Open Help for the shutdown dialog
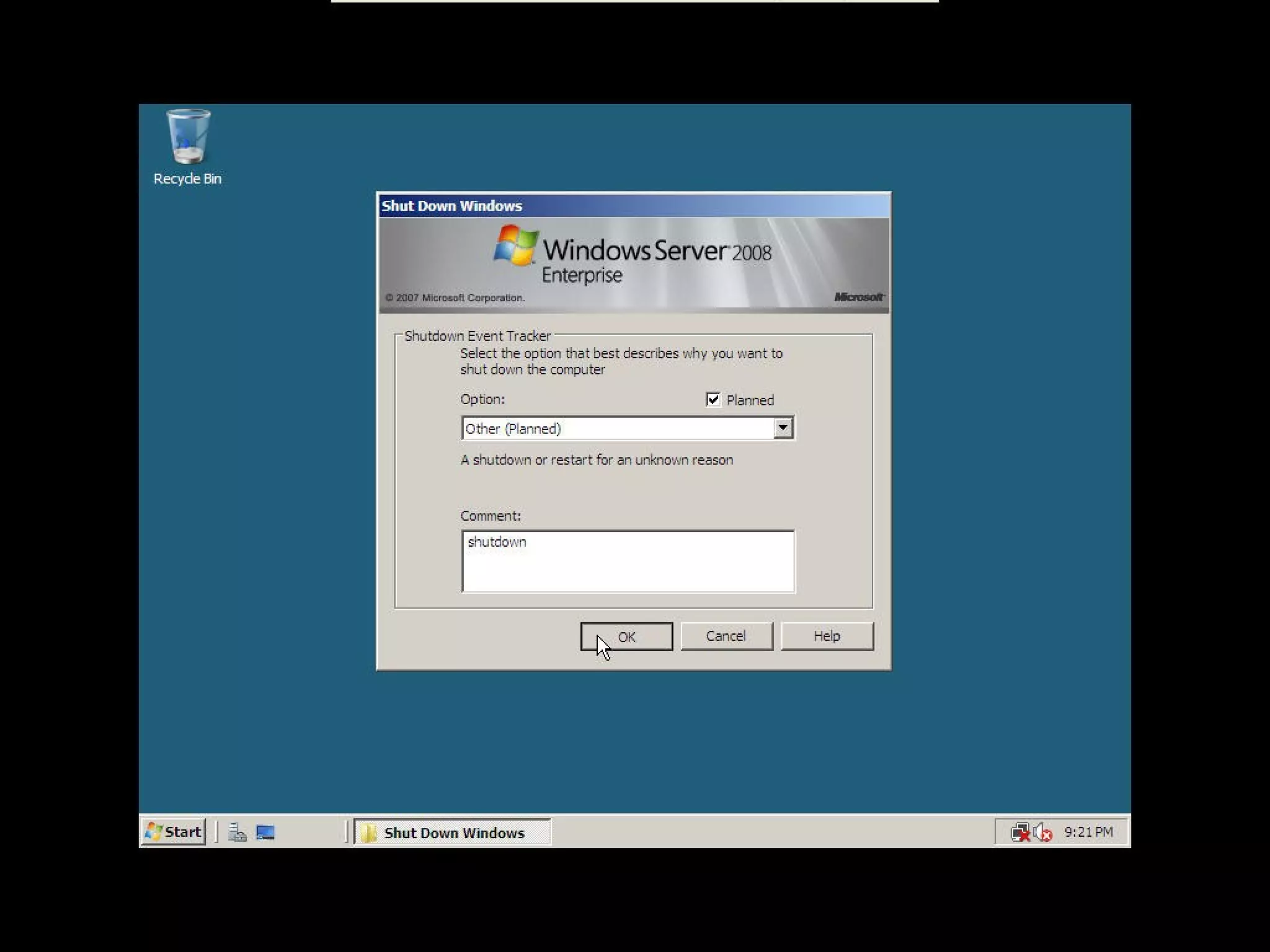This screenshot has width=1270, height=952. click(x=827, y=637)
